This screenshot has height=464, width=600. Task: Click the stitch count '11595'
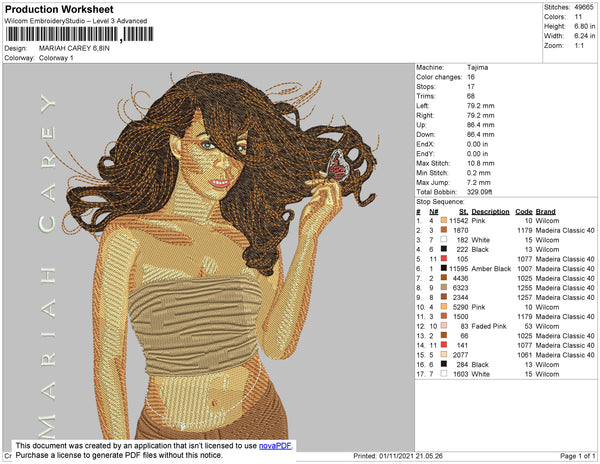tap(458, 269)
